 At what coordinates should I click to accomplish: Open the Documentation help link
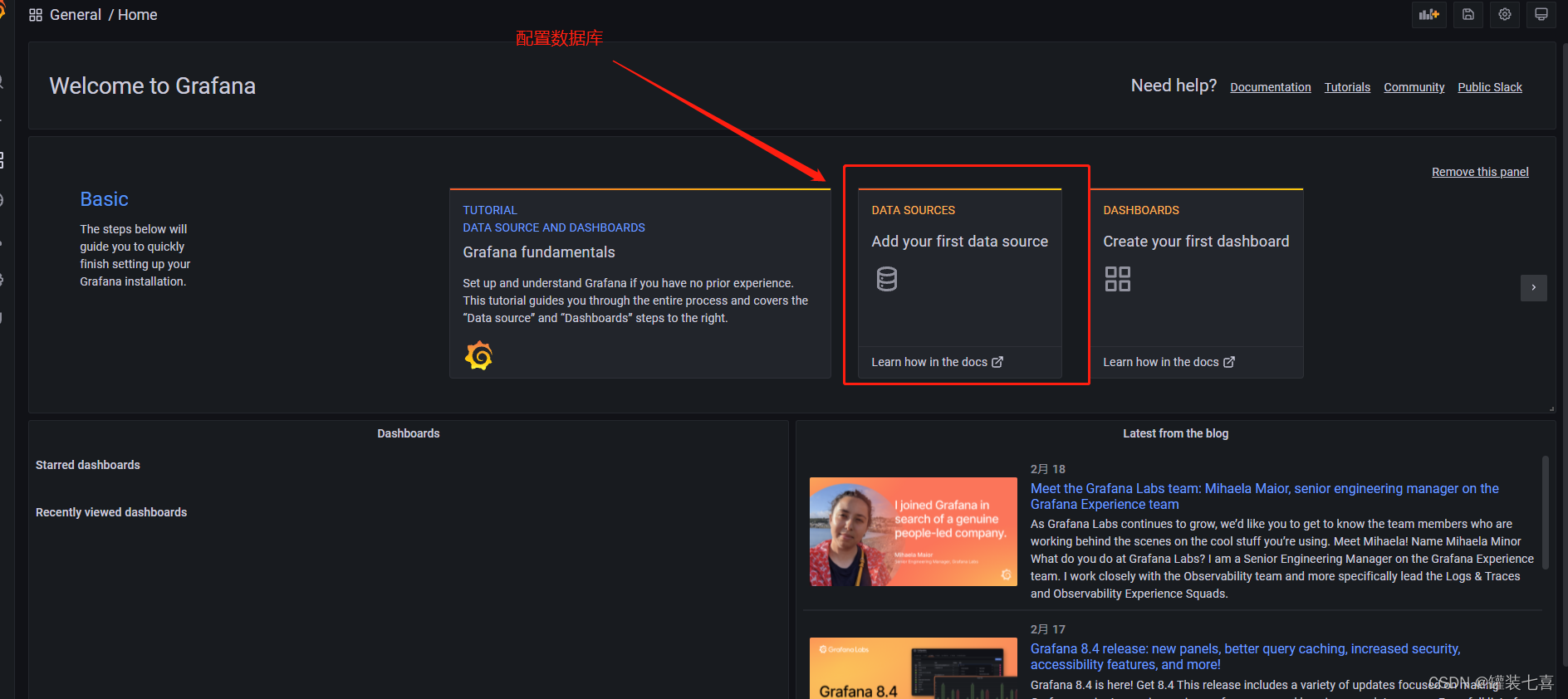[x=1271, y=87]
